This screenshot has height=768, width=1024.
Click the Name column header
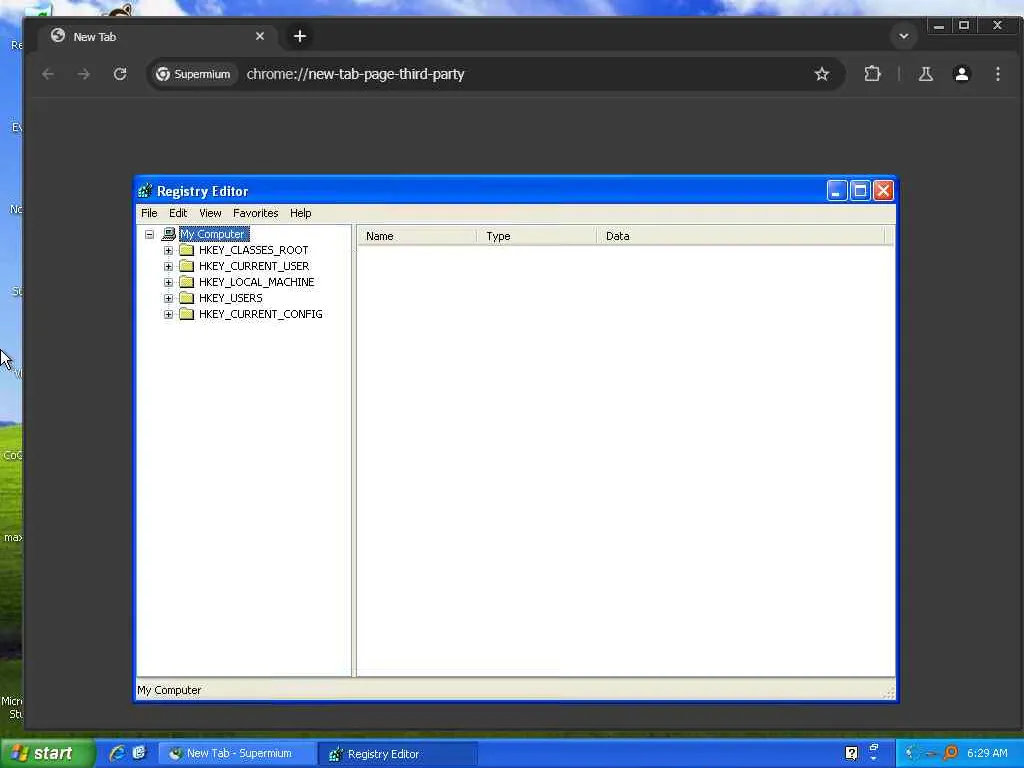point(417,236)
